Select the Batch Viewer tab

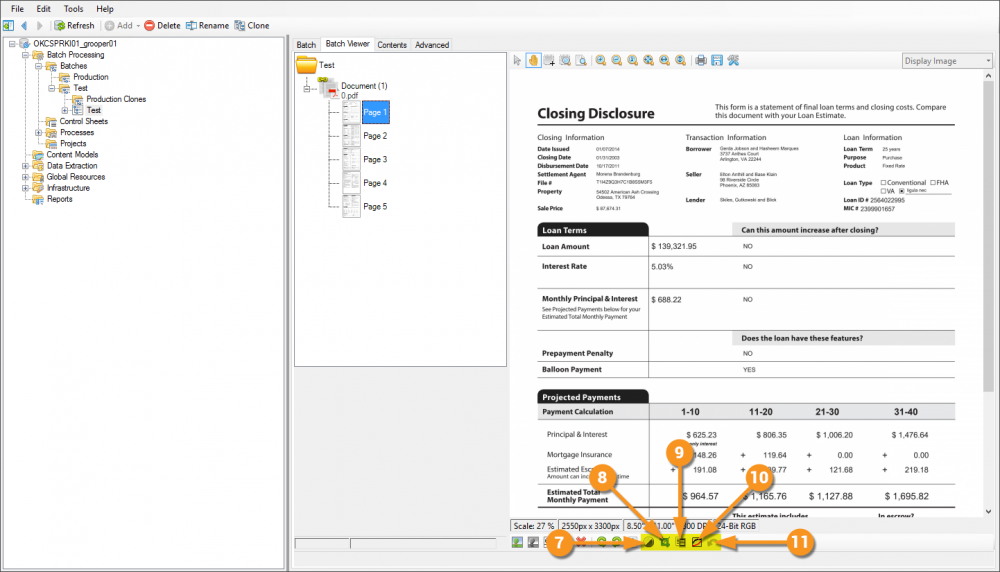point(348,43)
